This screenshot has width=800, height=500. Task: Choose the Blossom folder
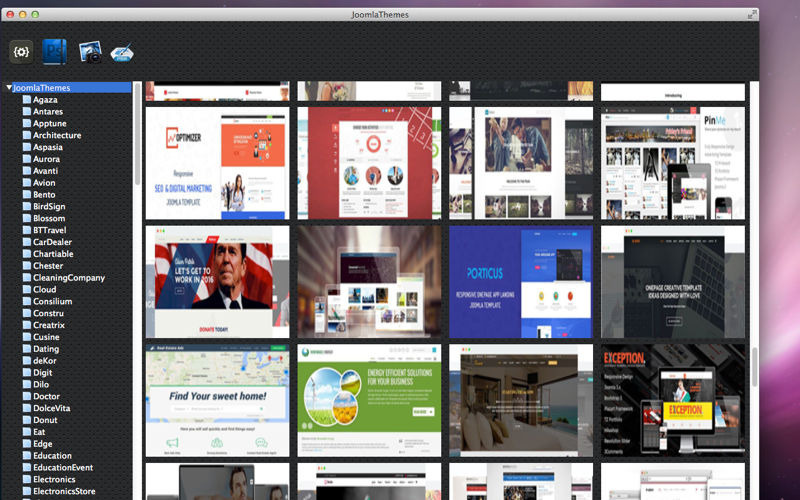pyautogui.click(x=49, y=218)
